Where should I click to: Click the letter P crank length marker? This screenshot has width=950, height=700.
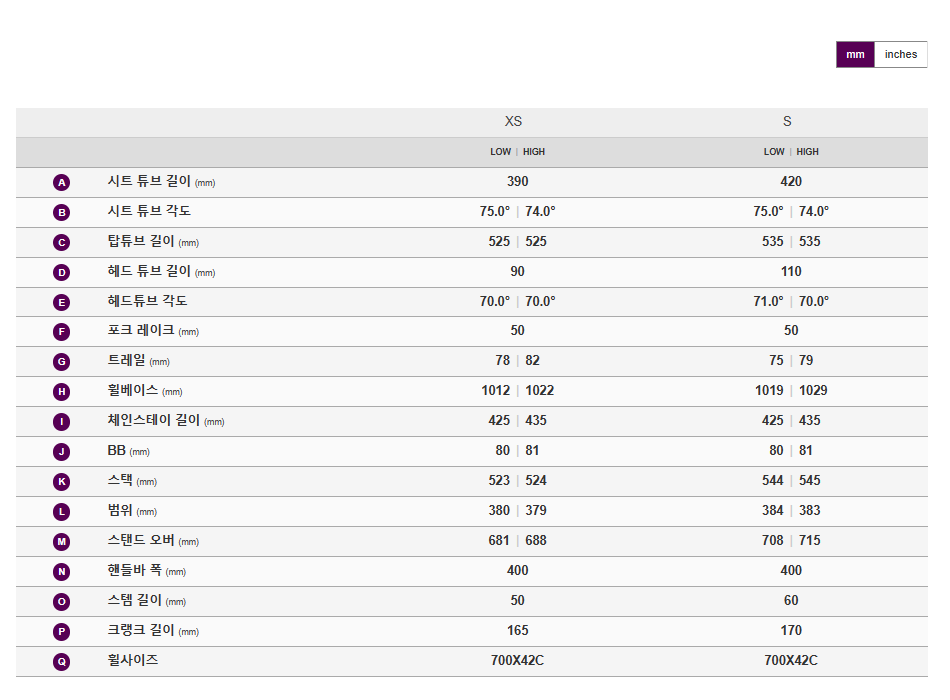[x=62, y=632]
